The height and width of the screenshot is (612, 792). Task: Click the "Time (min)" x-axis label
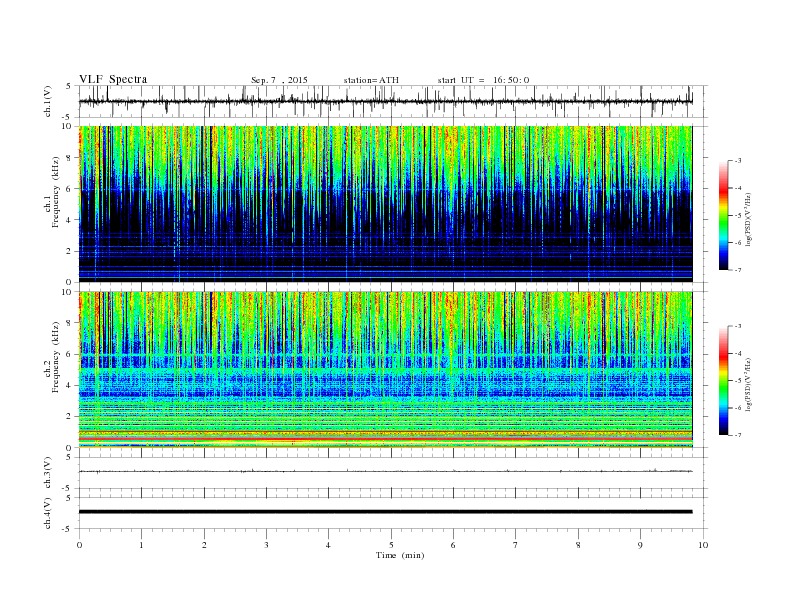point(400,555)
